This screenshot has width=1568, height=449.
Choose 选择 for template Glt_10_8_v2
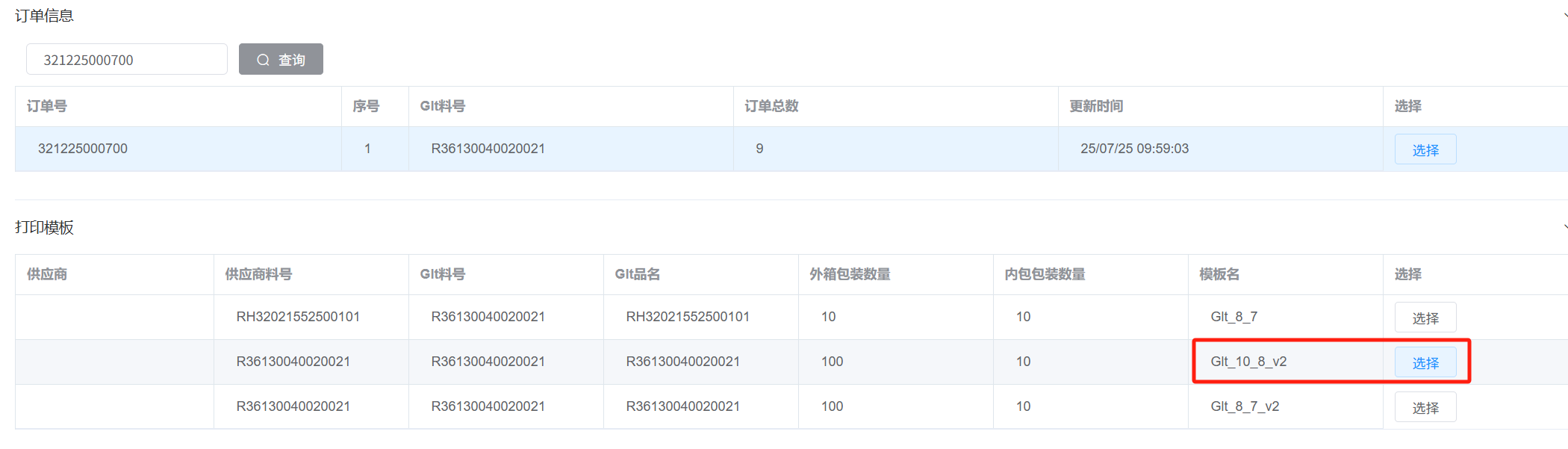click(x=1425, y=362)
